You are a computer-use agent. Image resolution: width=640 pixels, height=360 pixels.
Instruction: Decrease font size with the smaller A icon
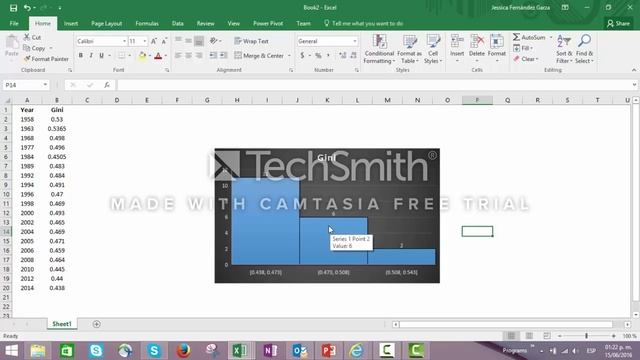(164, 41)
